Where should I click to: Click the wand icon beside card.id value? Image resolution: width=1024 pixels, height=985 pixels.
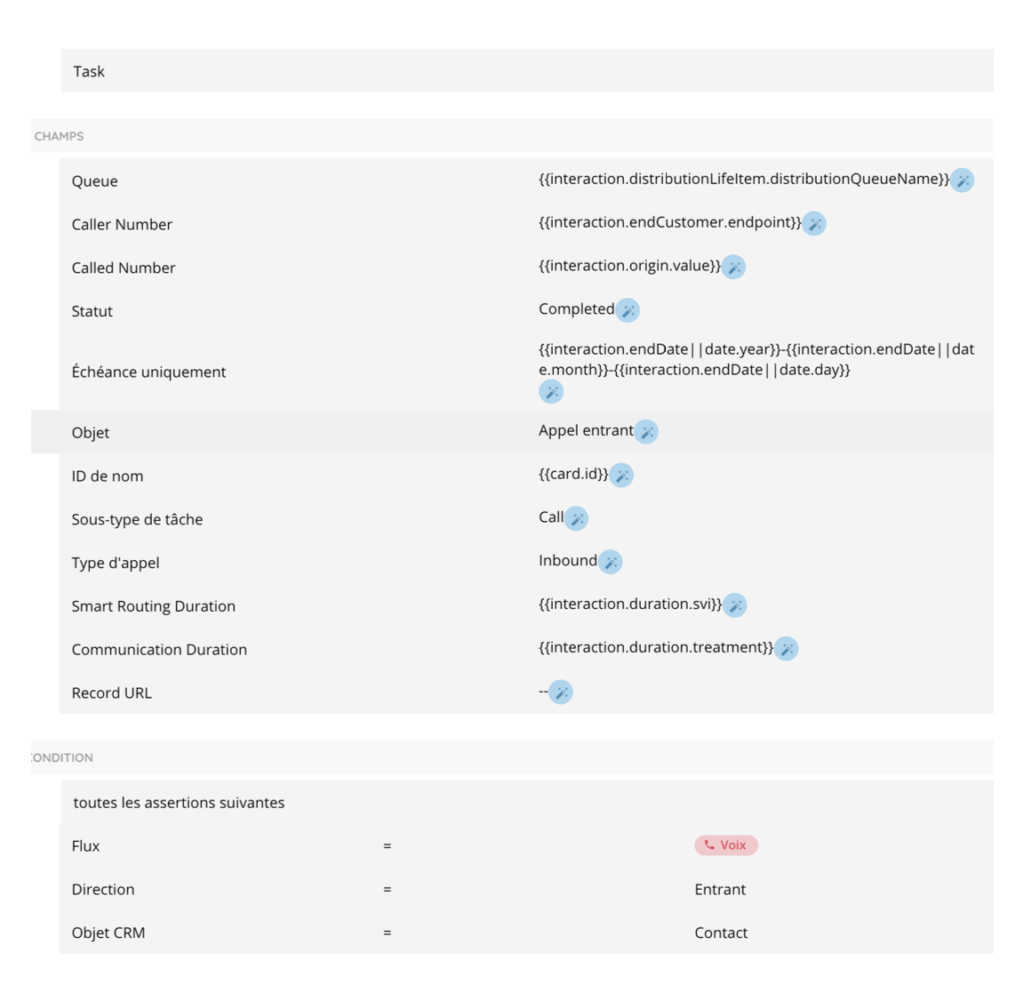tap(621, 475)
